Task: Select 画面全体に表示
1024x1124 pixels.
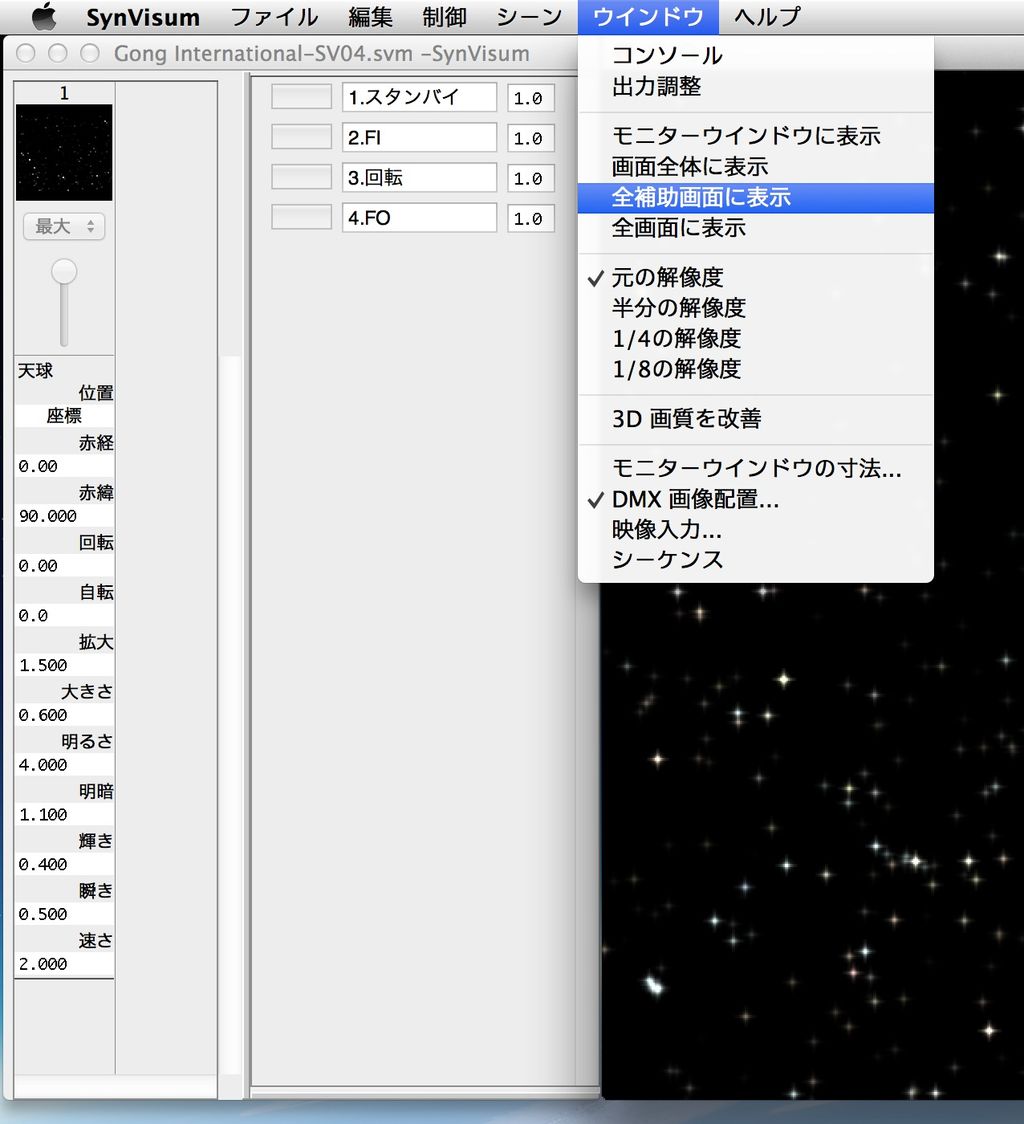Action: (x=756, y=166)
